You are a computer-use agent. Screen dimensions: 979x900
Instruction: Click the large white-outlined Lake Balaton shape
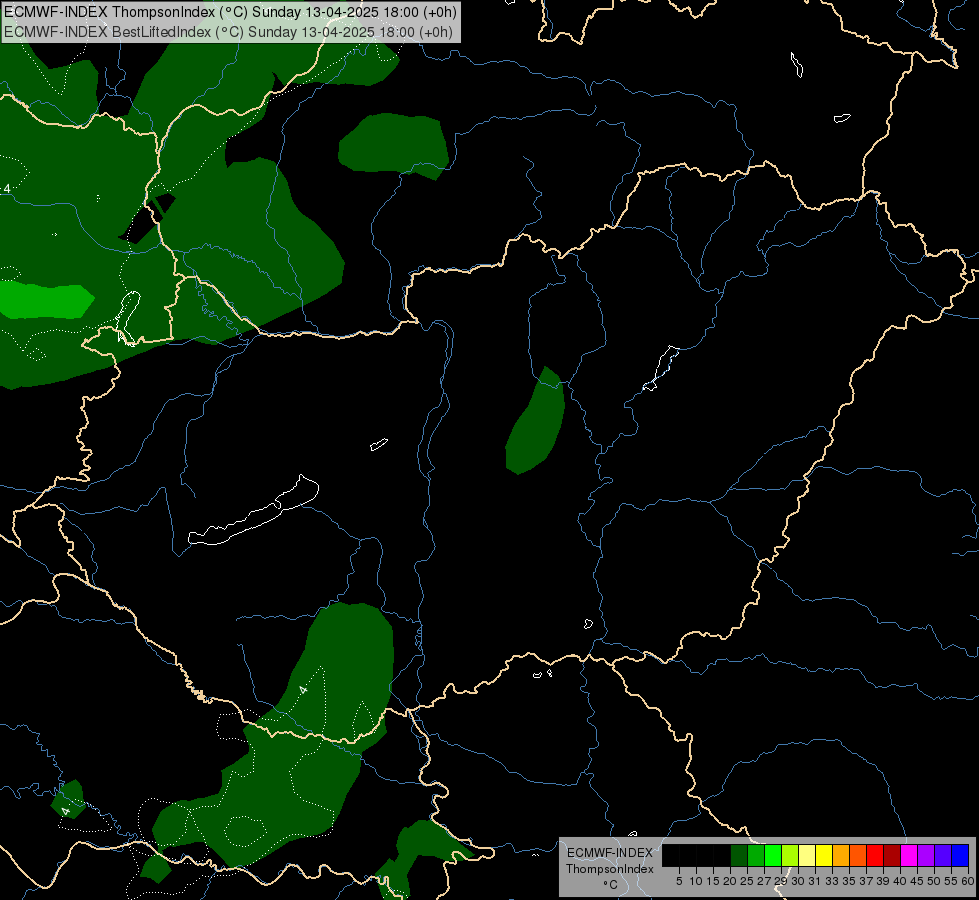(253, 512)
